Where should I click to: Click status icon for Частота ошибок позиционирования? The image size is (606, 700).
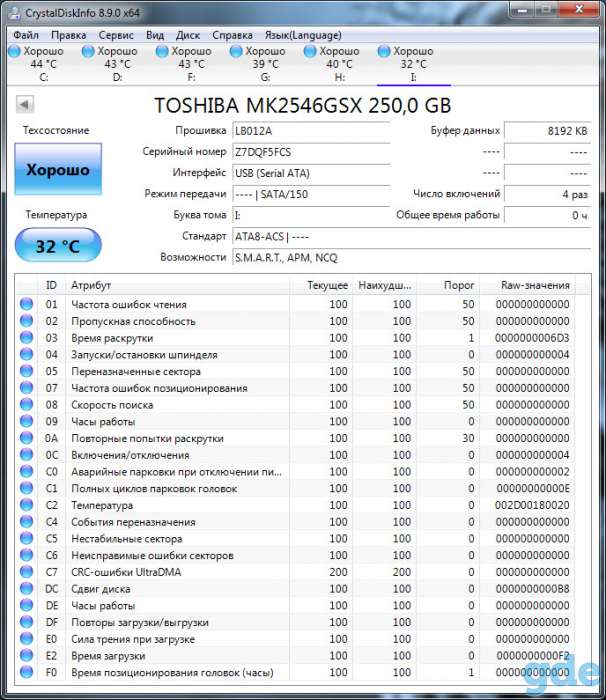(x=27, y=388)
